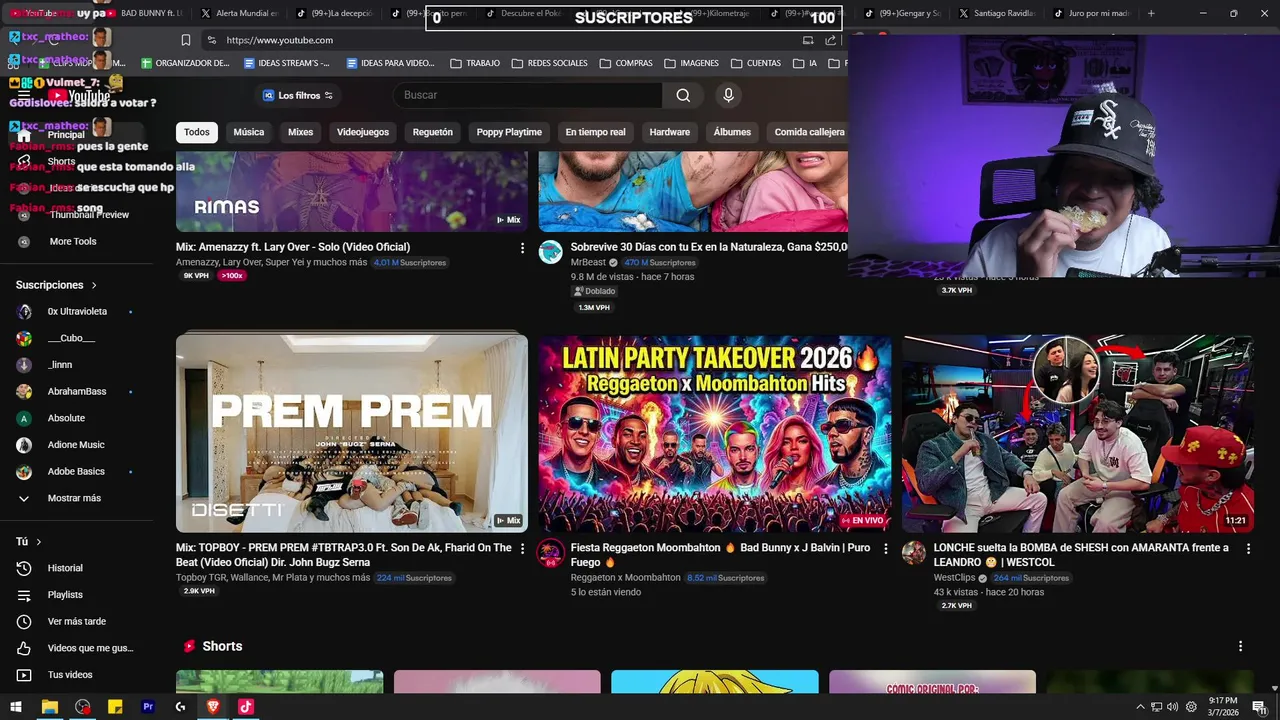The width and height of the screenshot is (1280, 720).
Task: Open options menu for LONCHE WESTCOL video
Action: click(1248, 548)
